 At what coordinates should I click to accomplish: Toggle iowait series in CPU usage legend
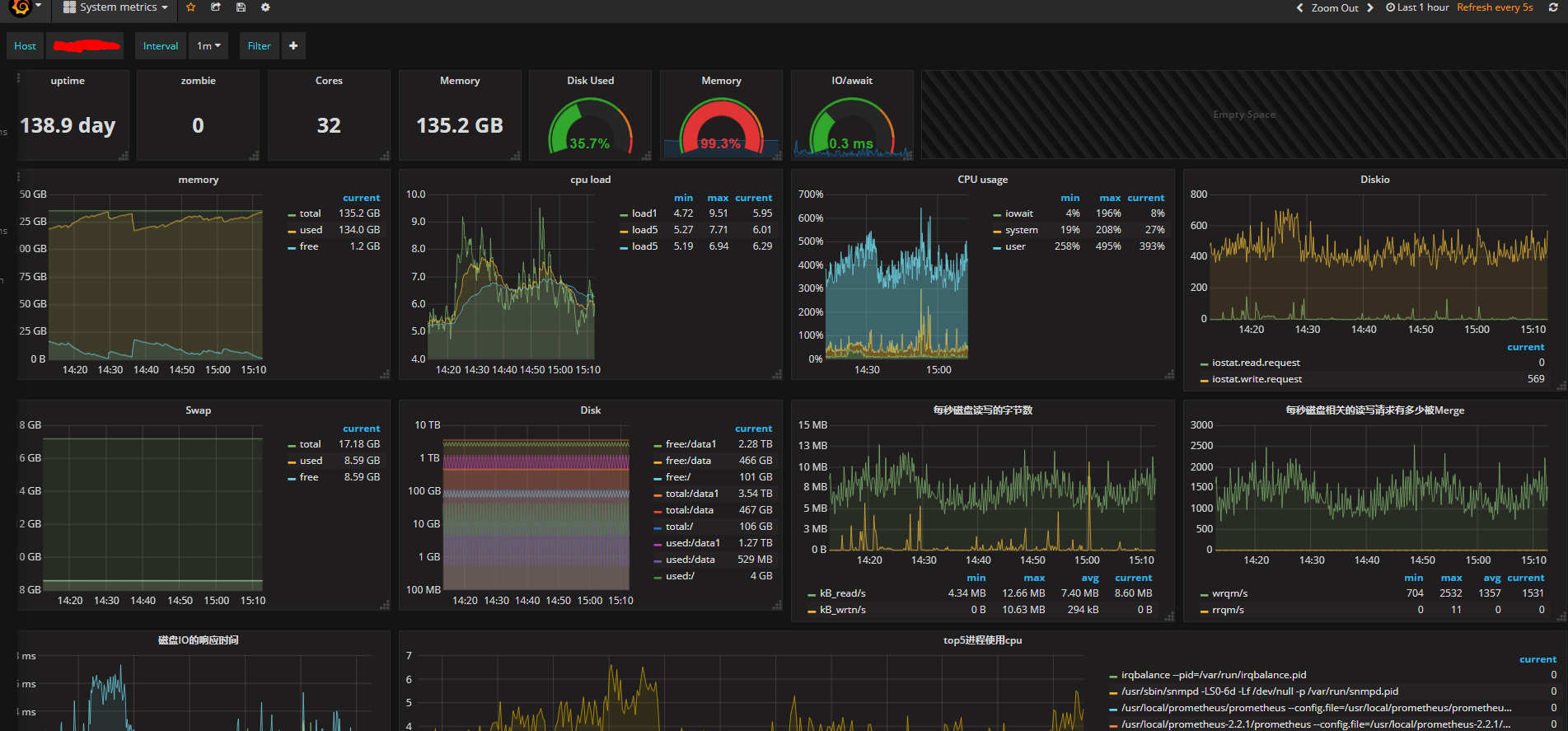(x=1018, y=213)
